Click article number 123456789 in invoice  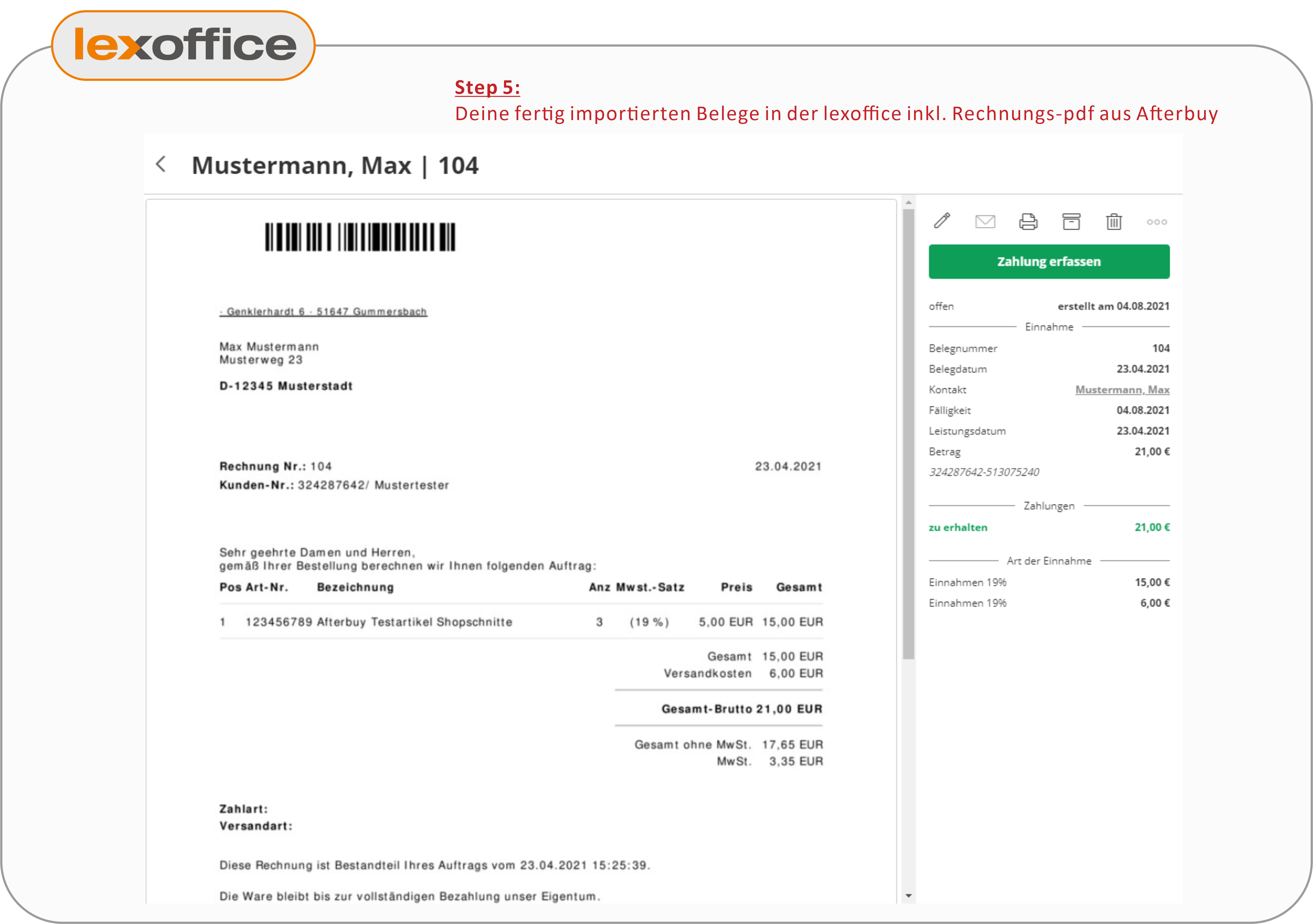(x=279, y=622)
